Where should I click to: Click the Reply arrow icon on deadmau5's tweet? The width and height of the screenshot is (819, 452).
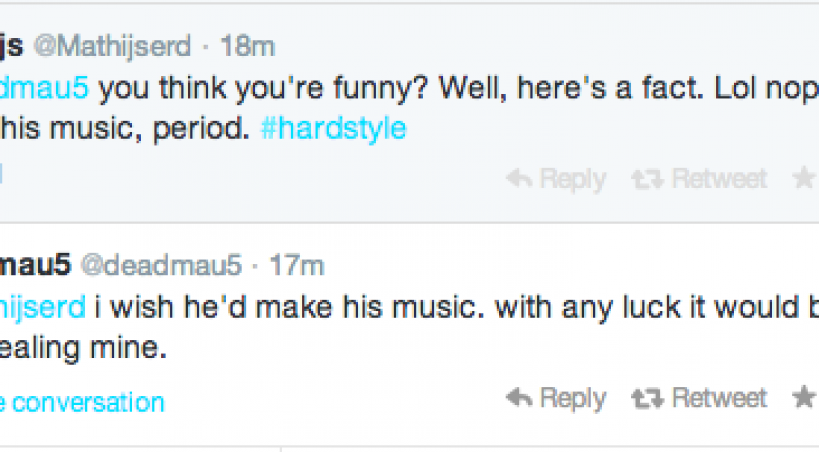519,398
